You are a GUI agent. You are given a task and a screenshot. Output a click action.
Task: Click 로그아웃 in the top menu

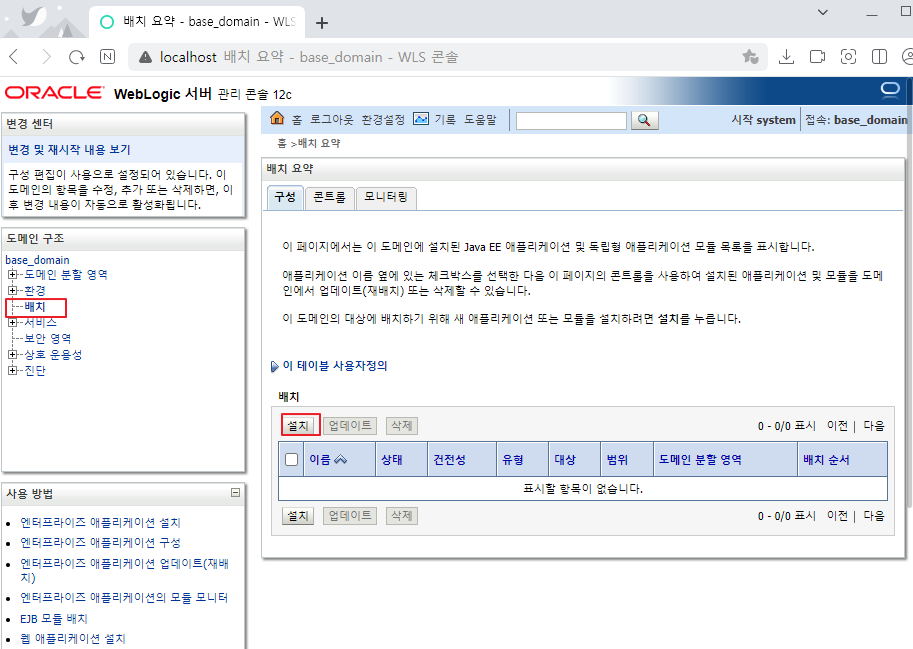click(331, 120)
